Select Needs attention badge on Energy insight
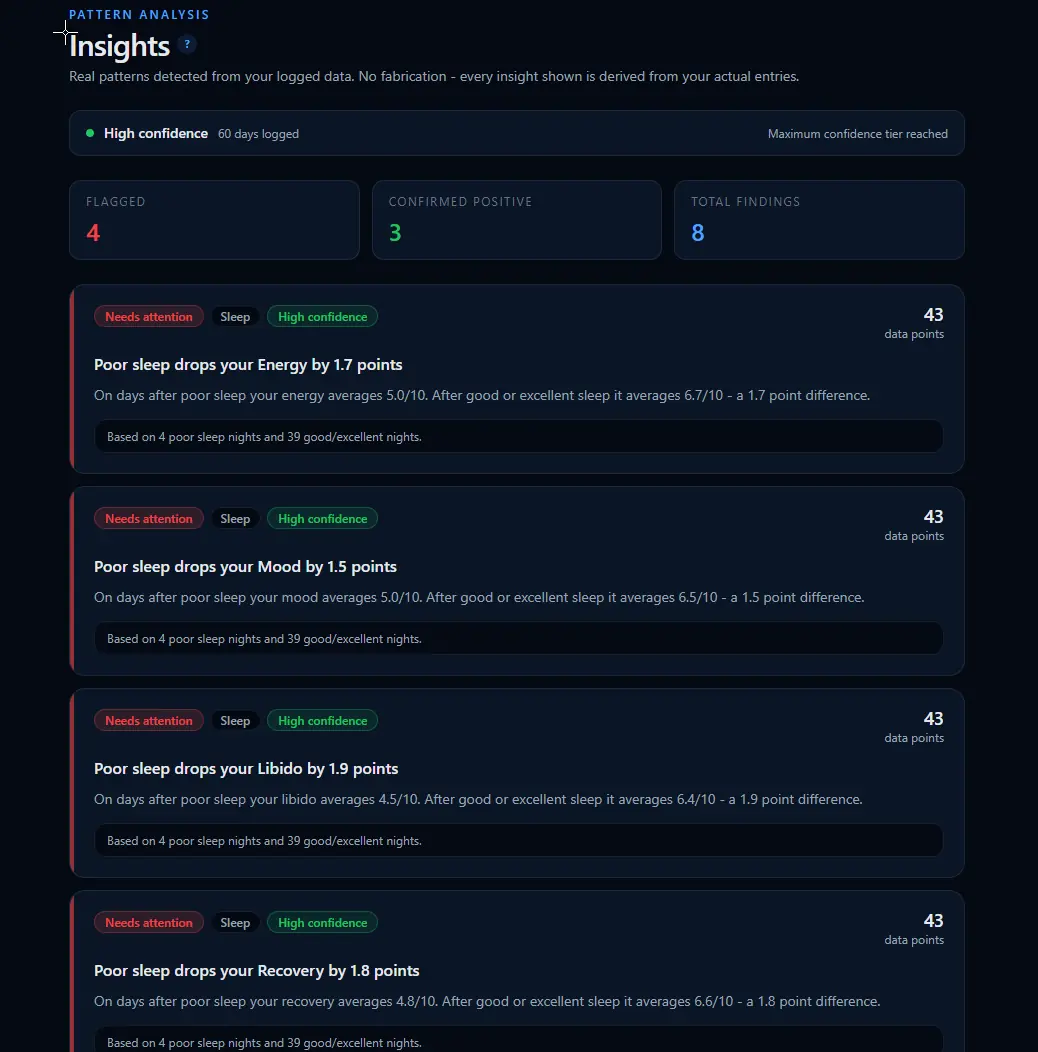 pyautogui.click(x=149, y=317)
